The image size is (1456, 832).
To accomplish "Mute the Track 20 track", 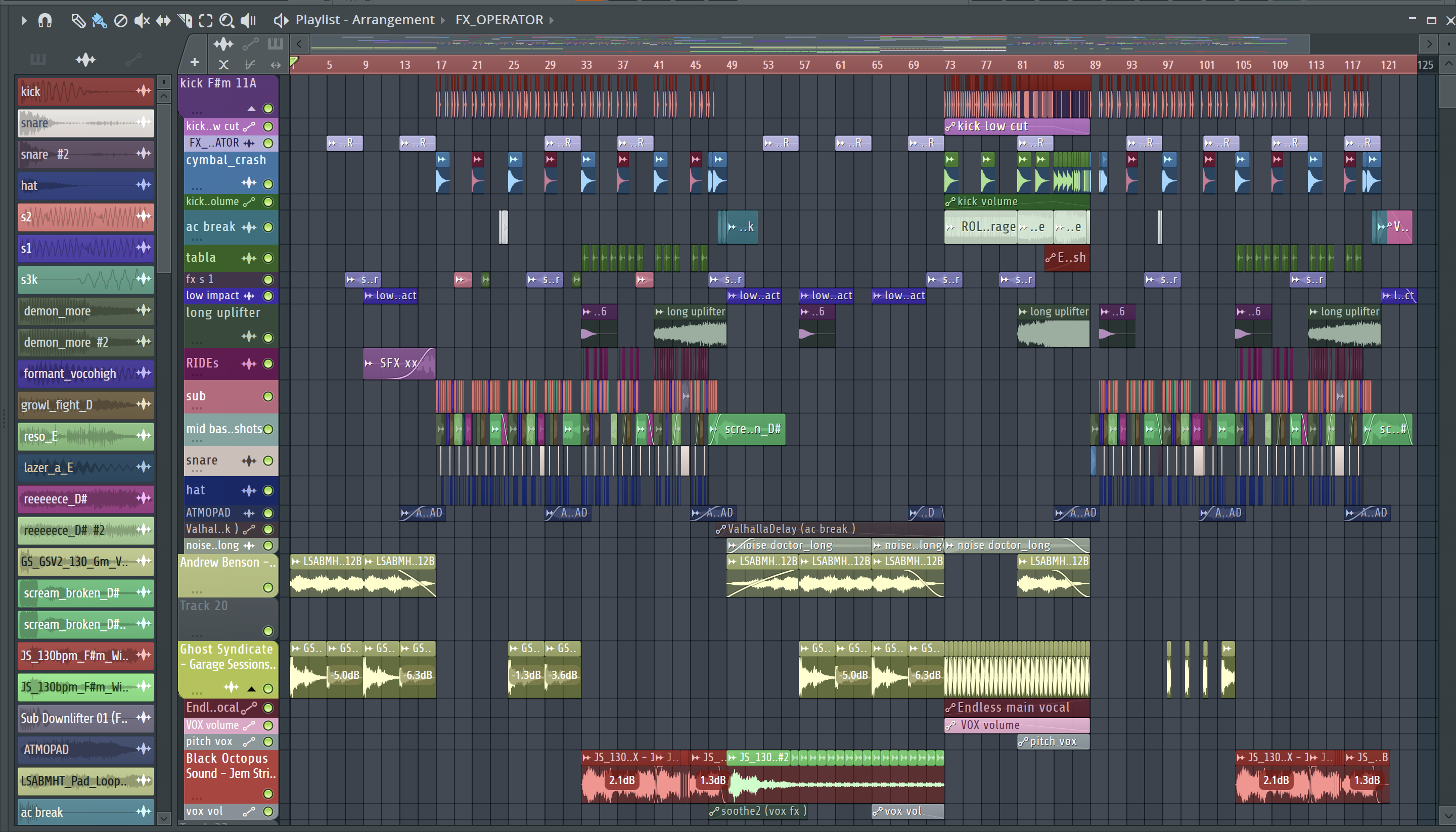I will [268, 631].
